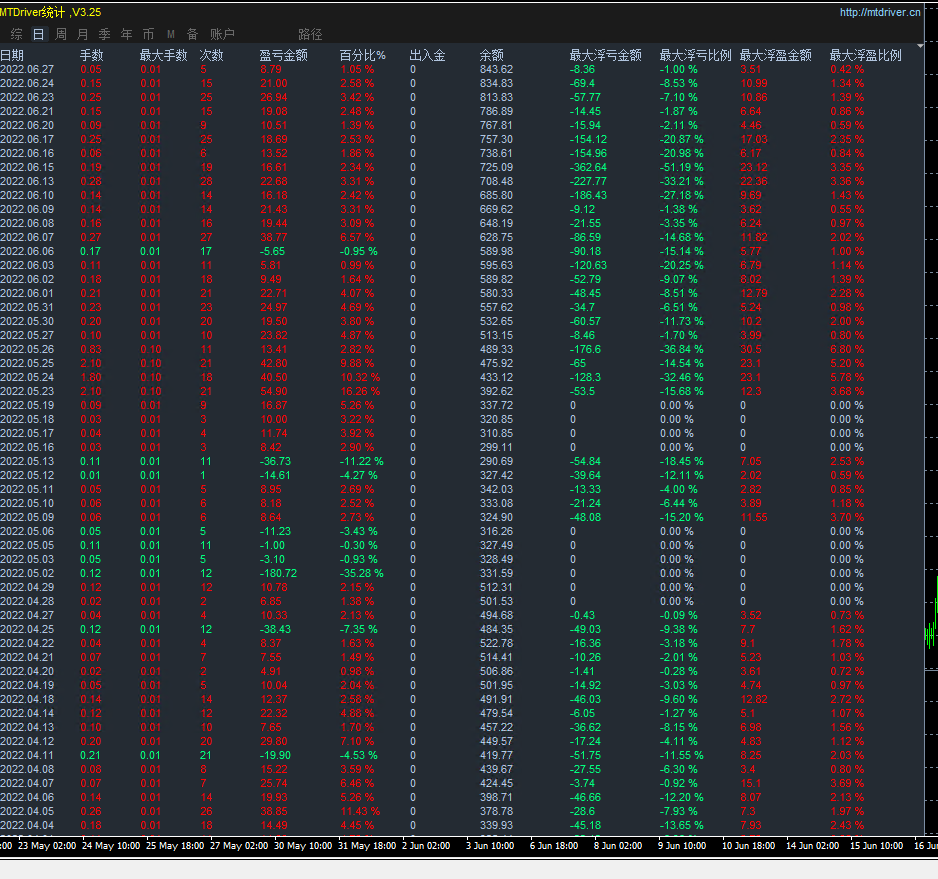The height and width of the screenshot is (879, 938).
Task: Click the 盈亏金额 column header
Action: click(284, 56)
